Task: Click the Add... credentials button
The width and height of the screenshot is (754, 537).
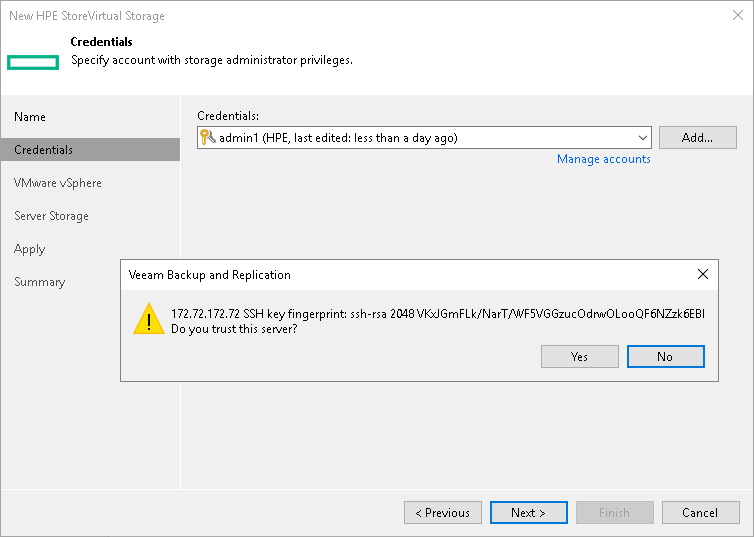Action: point(697,137)
